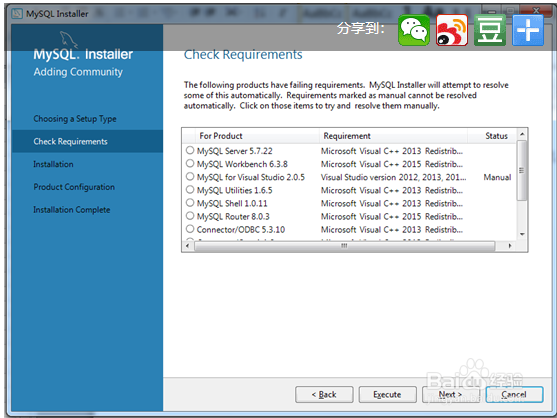
Task: Click MySQL Shell row's Visual C++ 2013 requirement
Action: (x=392, y=203)
